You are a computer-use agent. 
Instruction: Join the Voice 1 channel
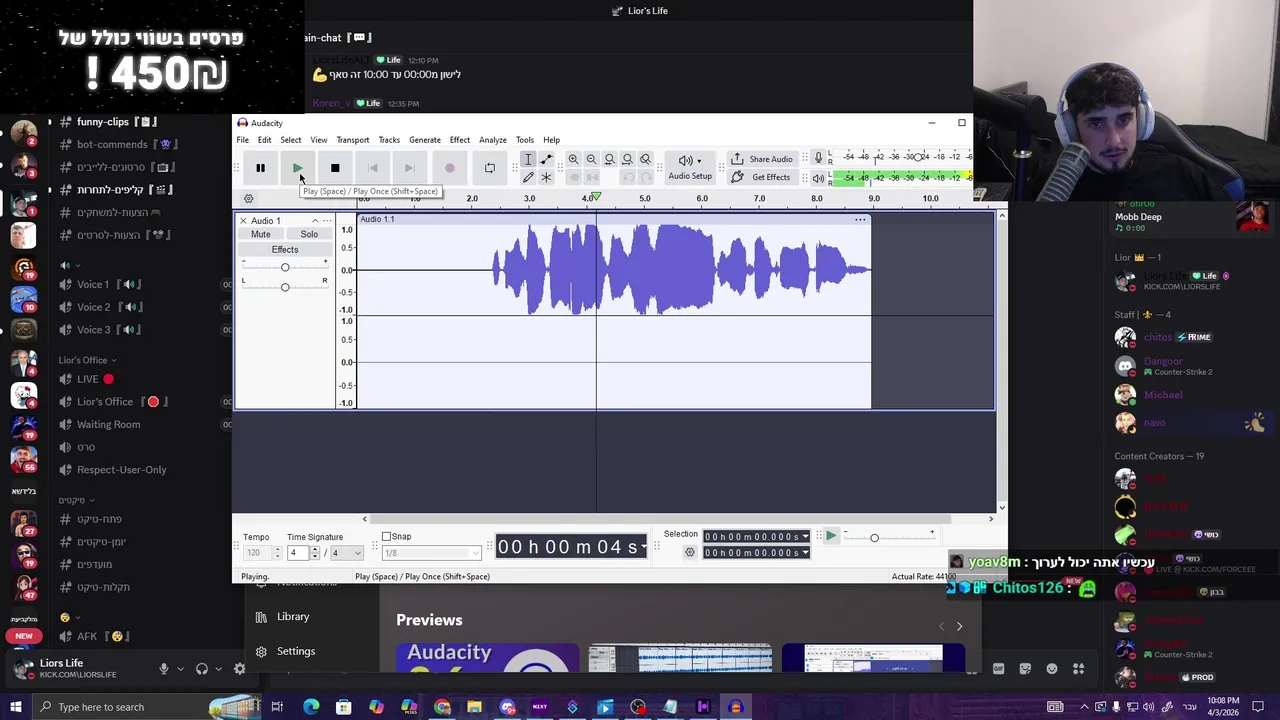[93, 284]
